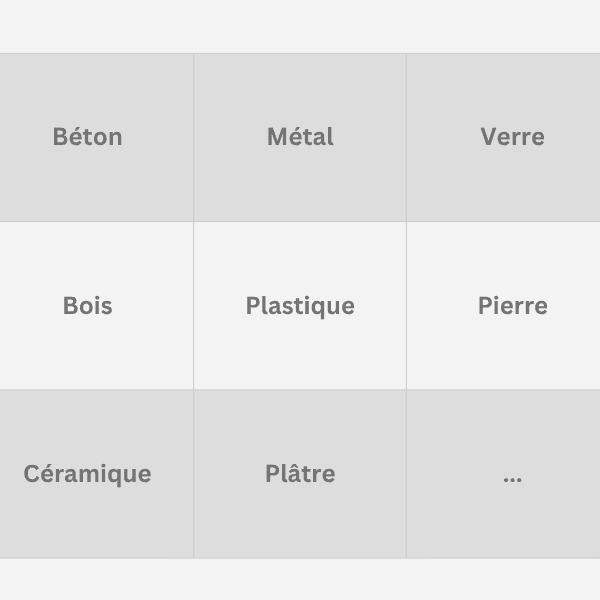Click the Pierre tile

coord(512,306)
